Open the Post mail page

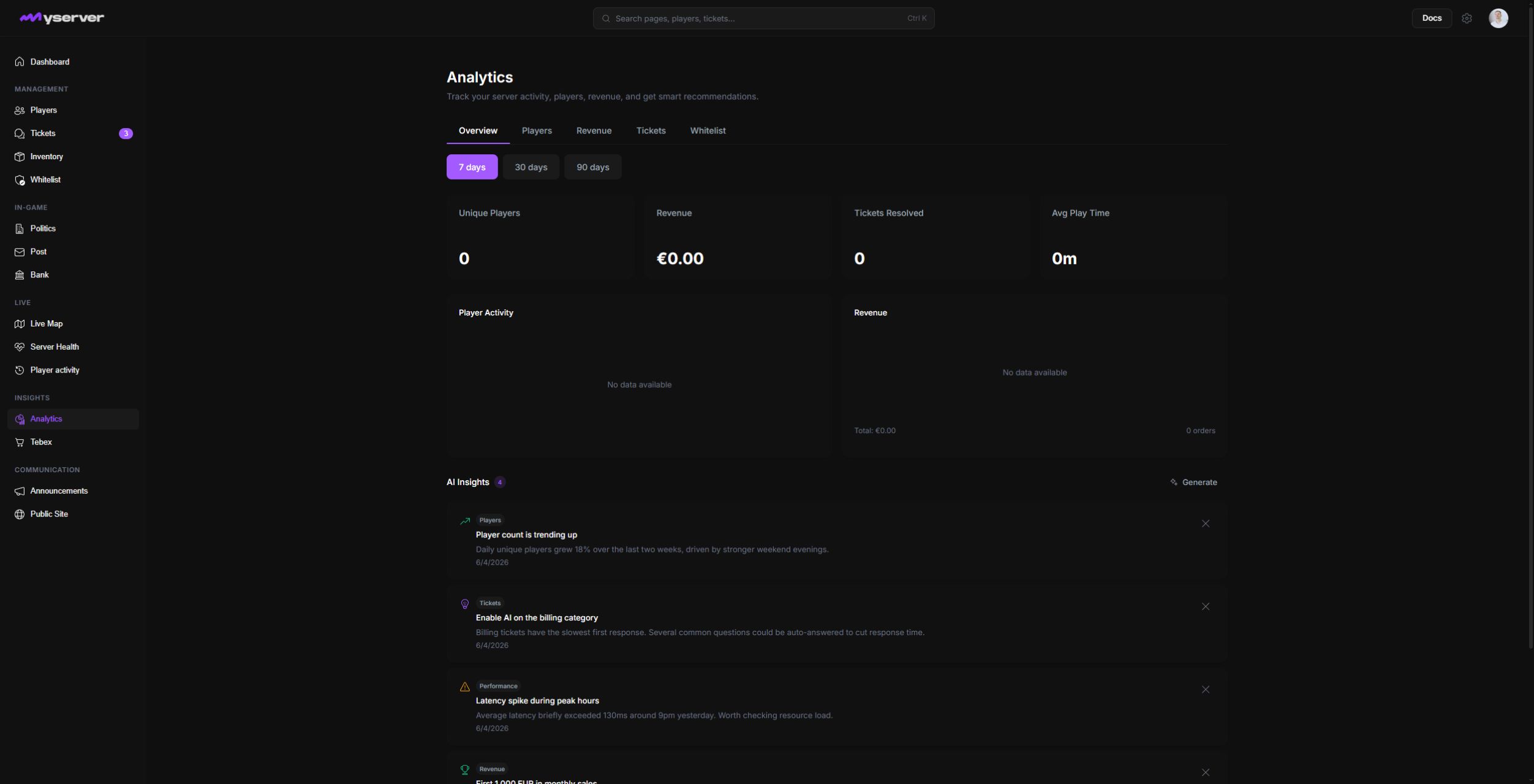click(x=73, y=252)
